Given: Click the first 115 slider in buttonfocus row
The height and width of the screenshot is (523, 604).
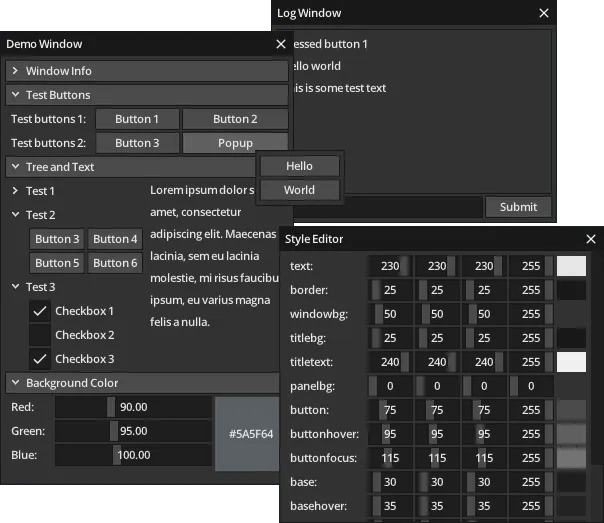Looking at the screenshot, I should pyautogui.click(x=390, y=458).
